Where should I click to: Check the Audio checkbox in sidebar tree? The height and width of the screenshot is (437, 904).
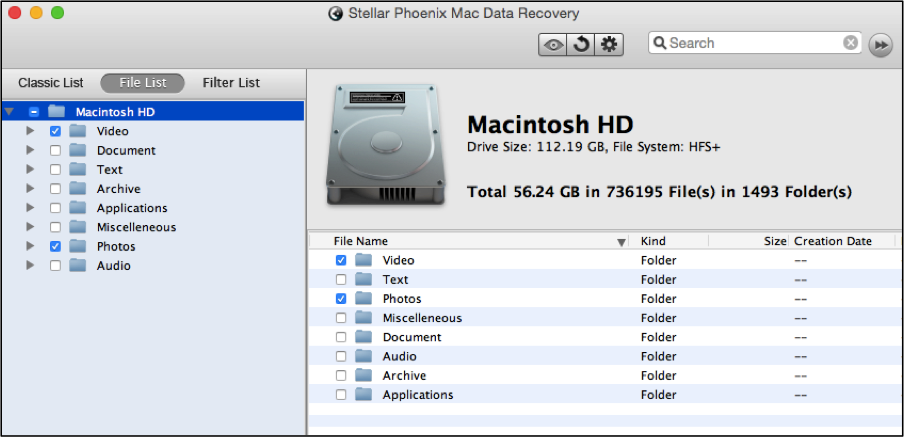click(x=55, y=266)
